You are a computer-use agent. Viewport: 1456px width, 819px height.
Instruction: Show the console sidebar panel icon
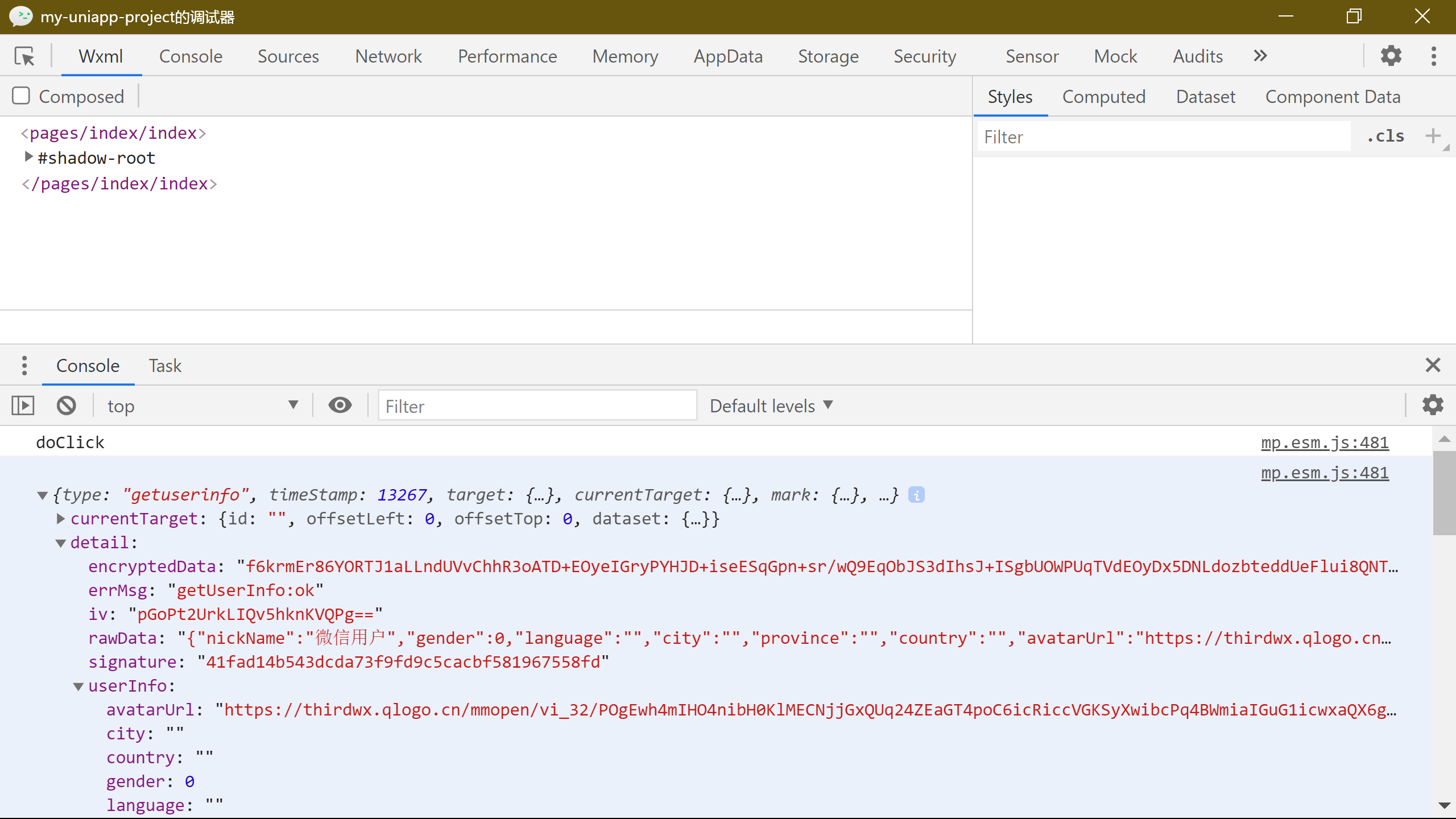pyautogui.click(x=23, y=406)
